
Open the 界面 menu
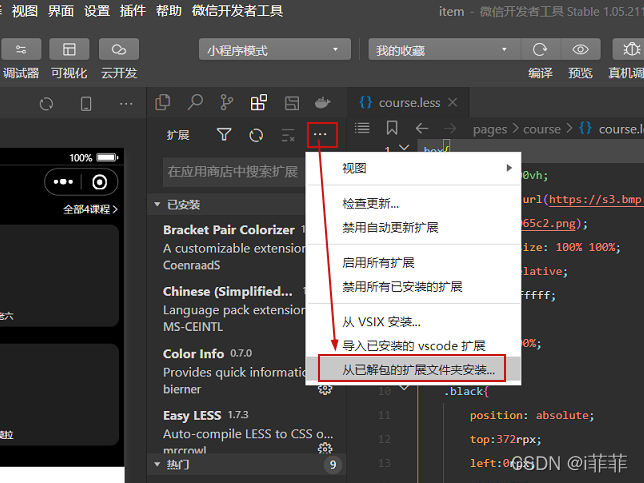(x=61, y=11)
